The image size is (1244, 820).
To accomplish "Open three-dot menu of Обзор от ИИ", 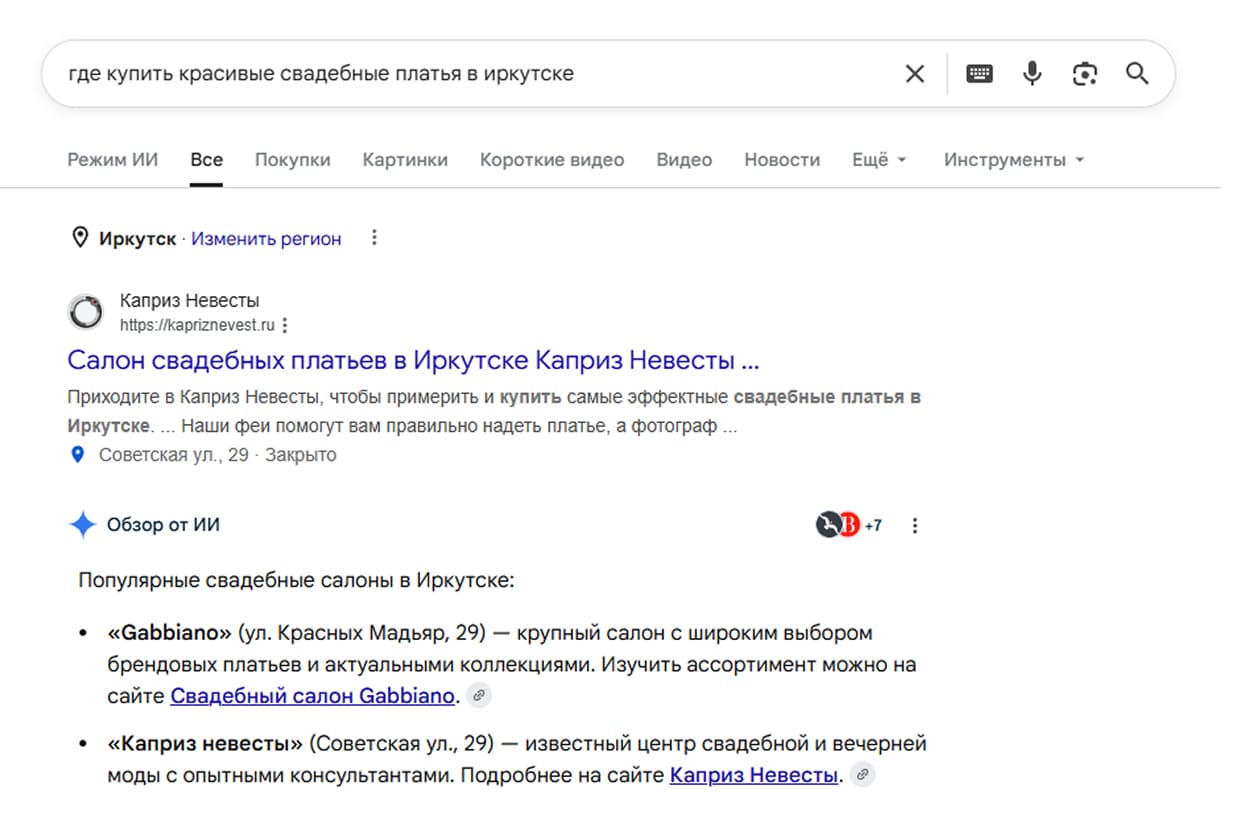I will pos(914,525).
